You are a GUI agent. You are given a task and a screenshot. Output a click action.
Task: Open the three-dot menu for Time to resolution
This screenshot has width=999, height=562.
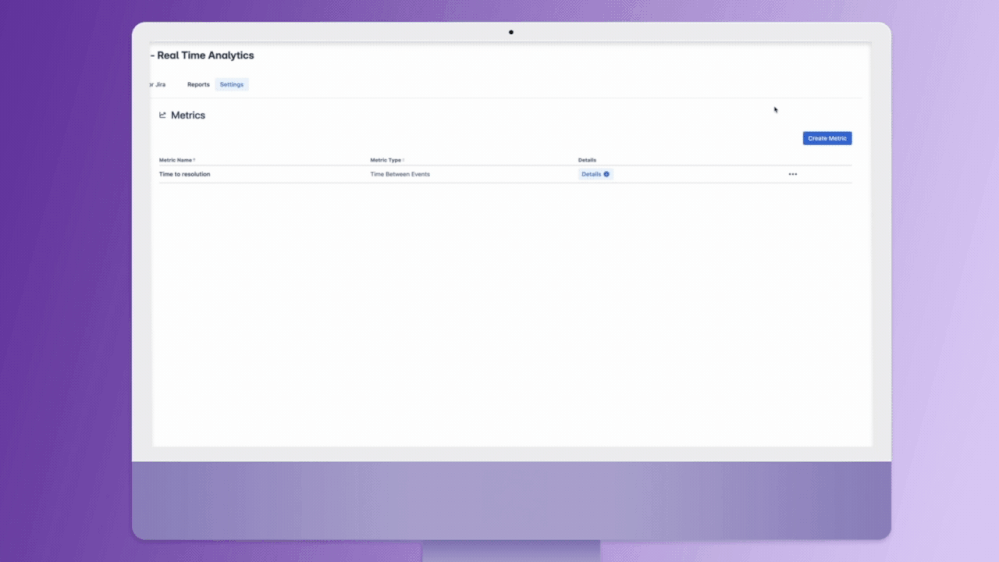793,174
